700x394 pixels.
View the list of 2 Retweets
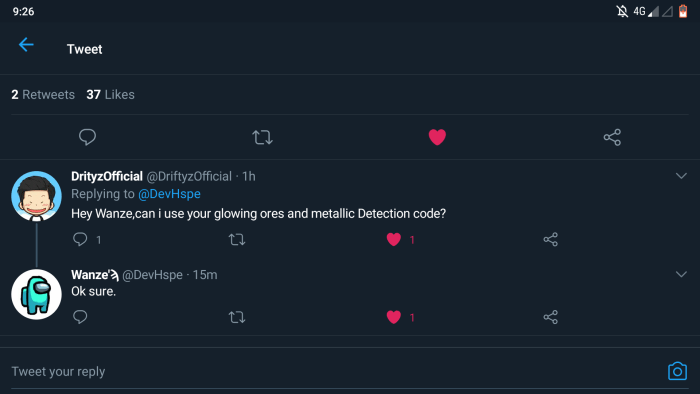coord(43,95)
